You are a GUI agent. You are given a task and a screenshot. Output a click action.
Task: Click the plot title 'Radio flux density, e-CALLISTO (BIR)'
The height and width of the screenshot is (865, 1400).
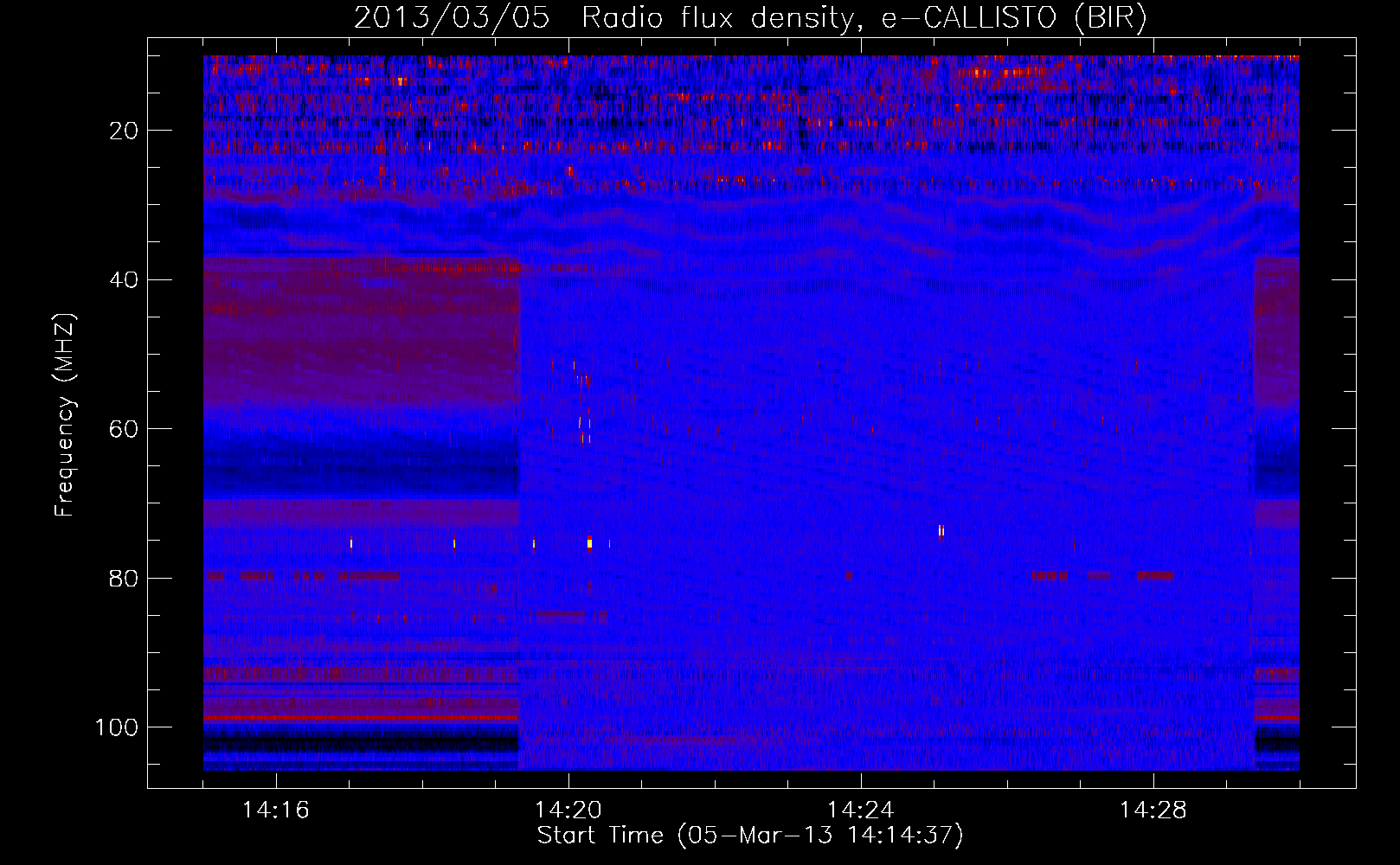(864, 18)
